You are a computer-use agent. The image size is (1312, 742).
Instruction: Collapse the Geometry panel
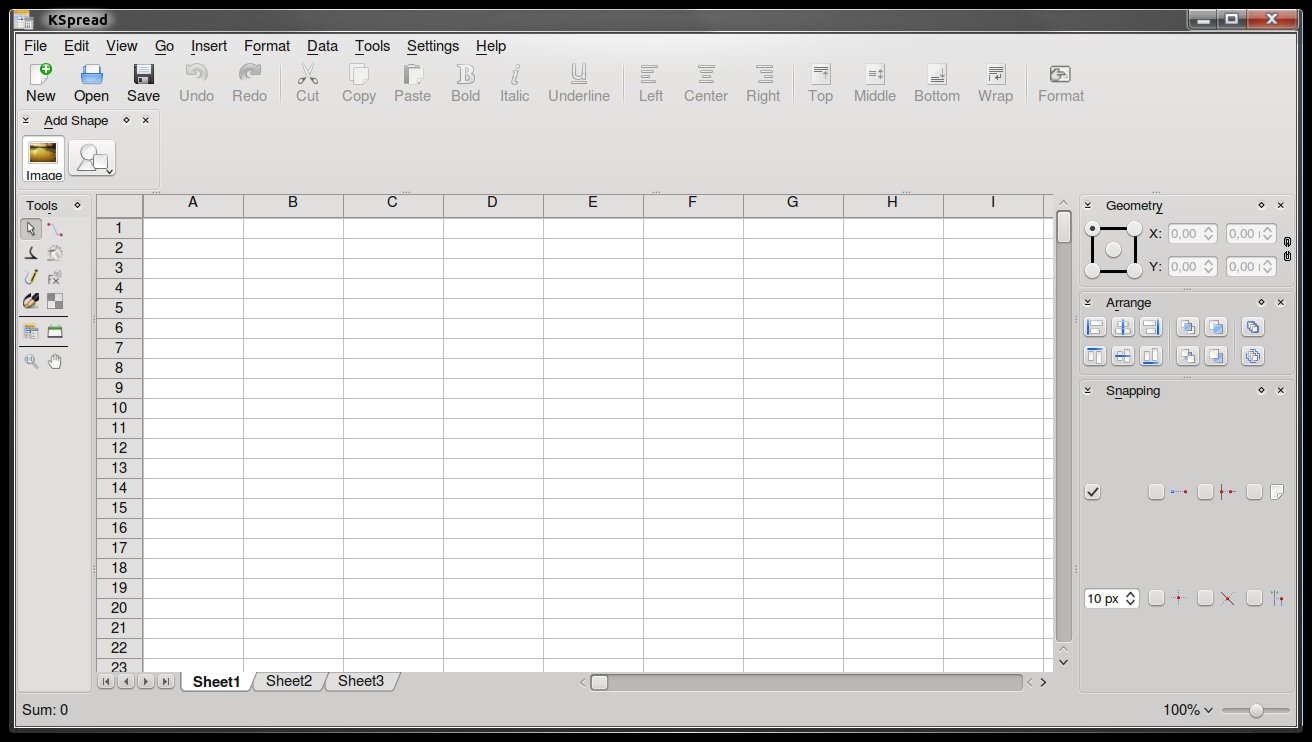tap(1088, 205)
